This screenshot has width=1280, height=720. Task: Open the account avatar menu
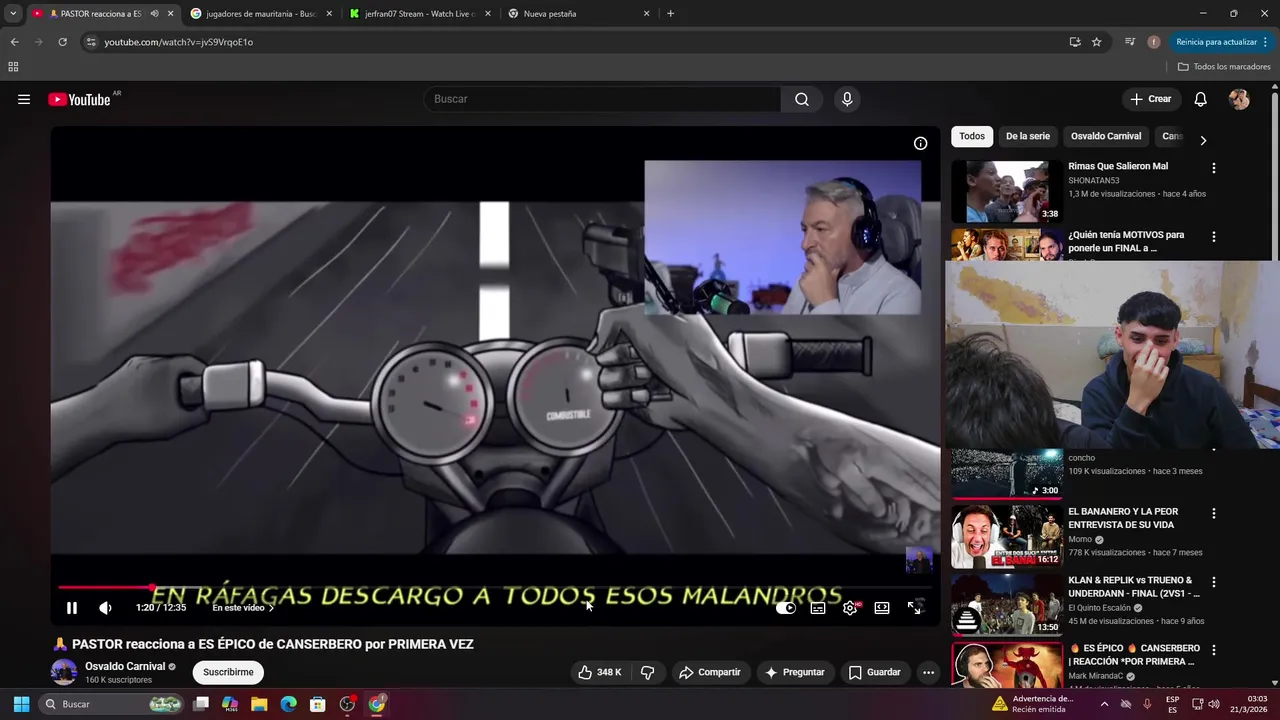click(x=1239, y=99)
